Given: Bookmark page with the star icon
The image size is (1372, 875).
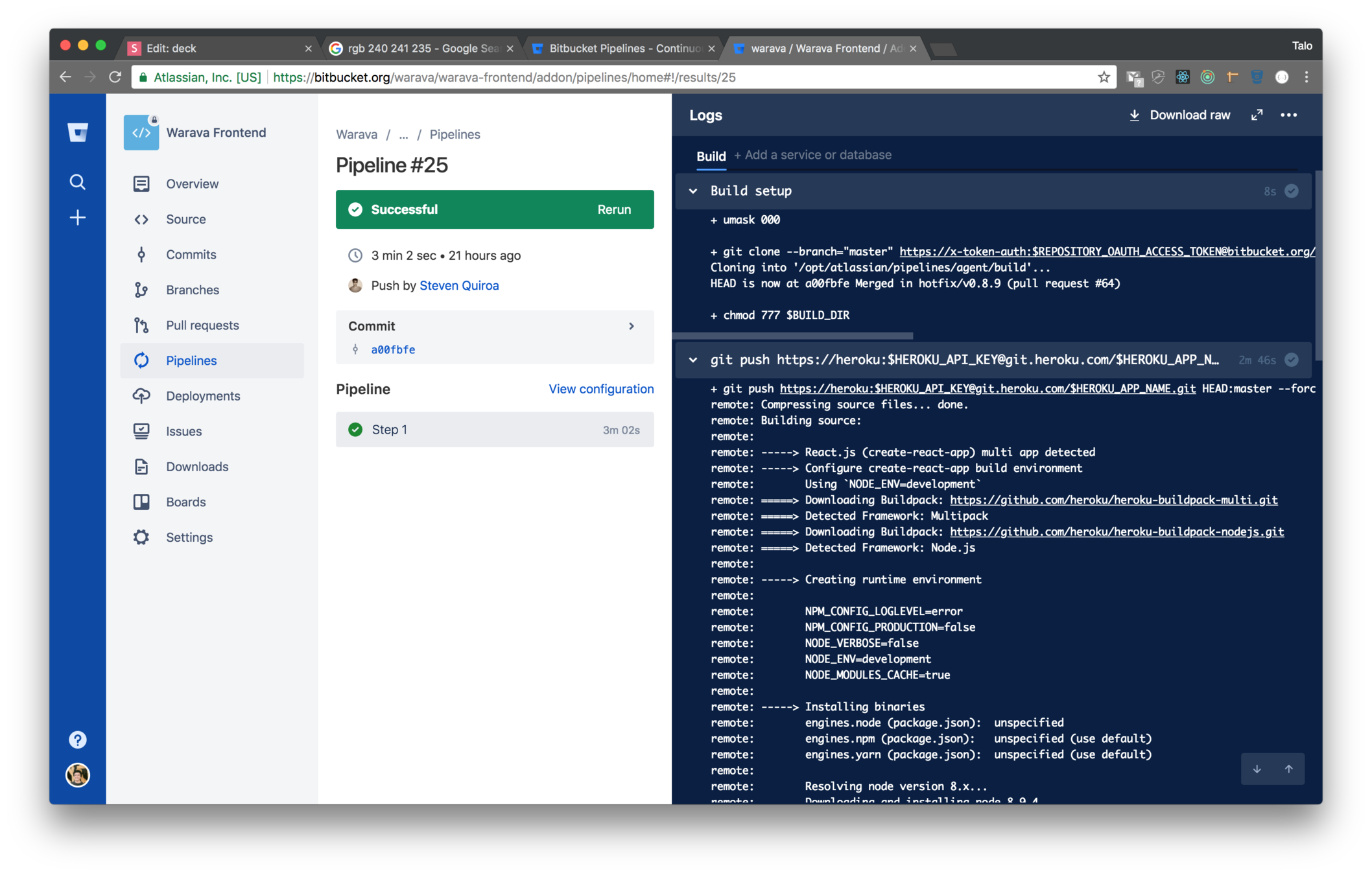Looking at the screenshot, I should (1104, 77).
